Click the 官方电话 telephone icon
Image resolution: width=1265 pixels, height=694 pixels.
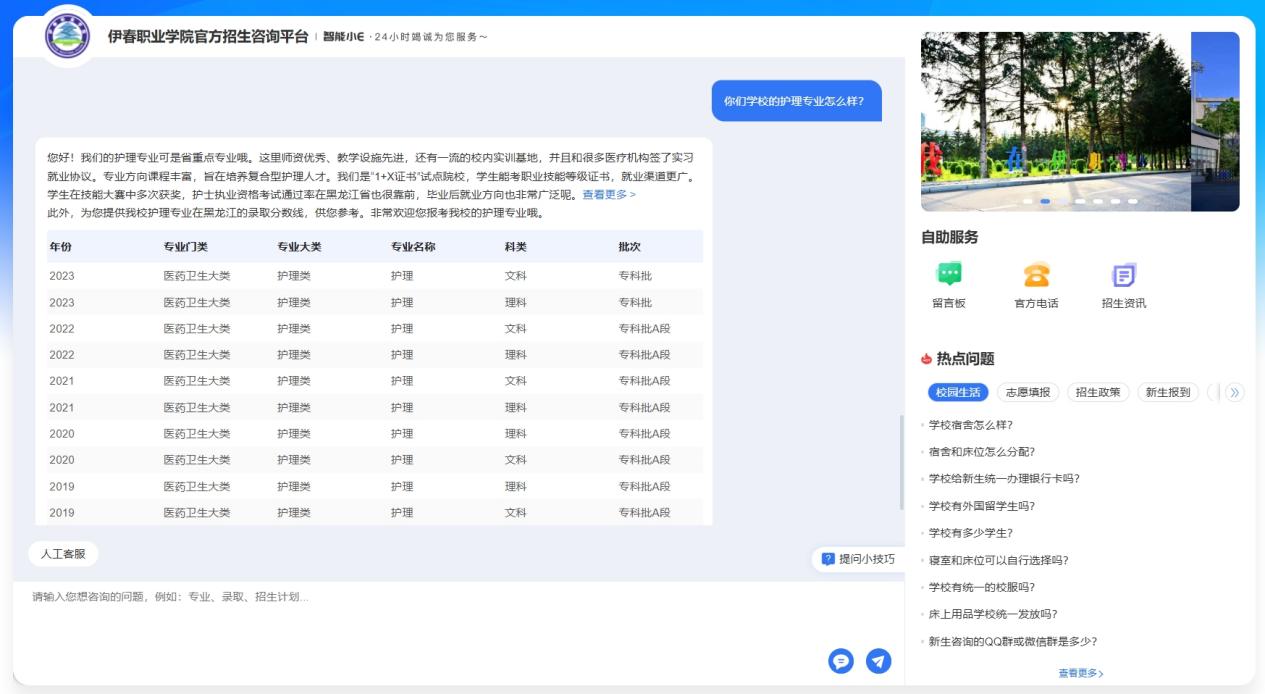pyautogui.click(x=1036, y=274)
